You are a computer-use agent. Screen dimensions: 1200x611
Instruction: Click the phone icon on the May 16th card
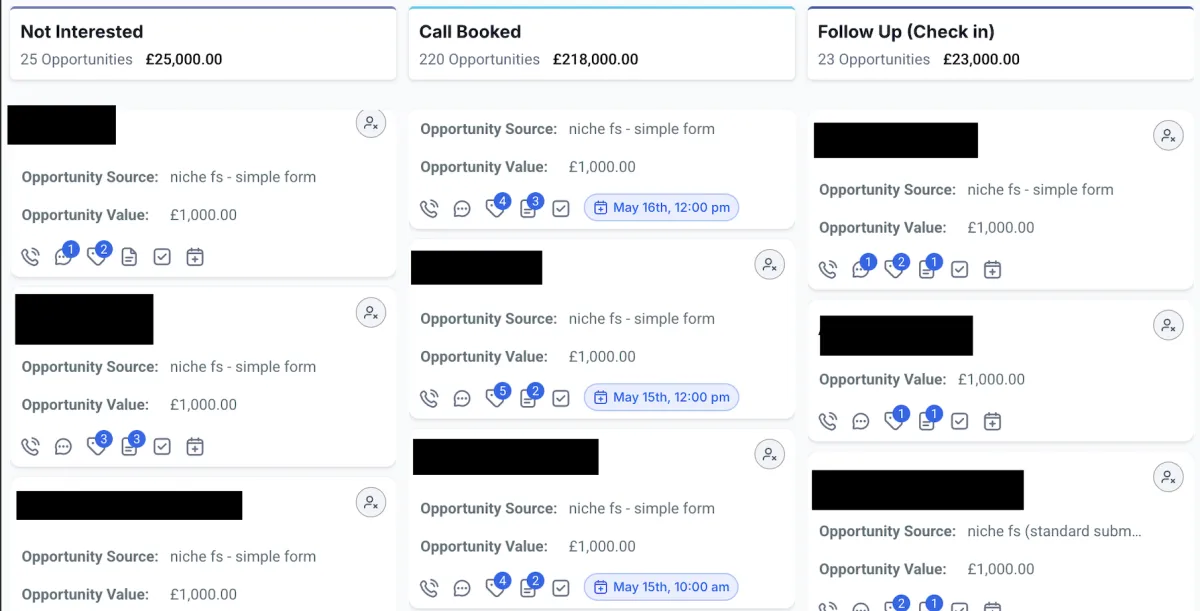[x=429, y=208]
